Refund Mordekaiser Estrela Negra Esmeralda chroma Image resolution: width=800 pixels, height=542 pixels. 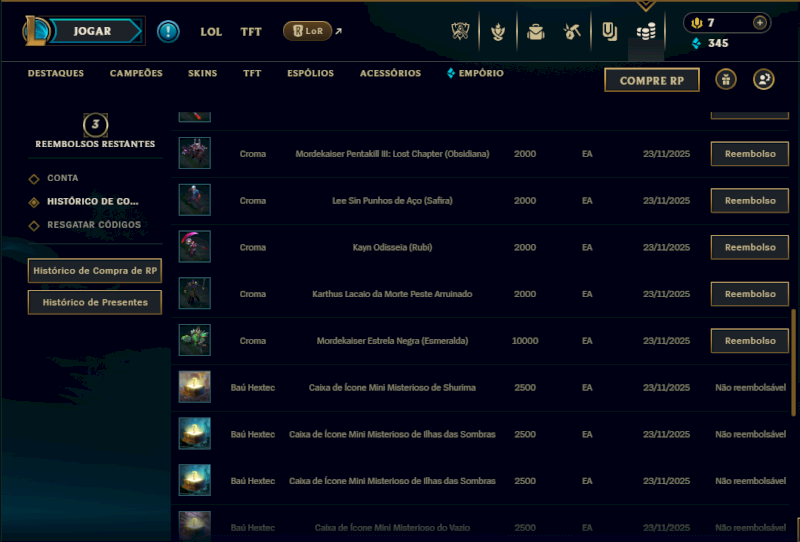[749, 341]
